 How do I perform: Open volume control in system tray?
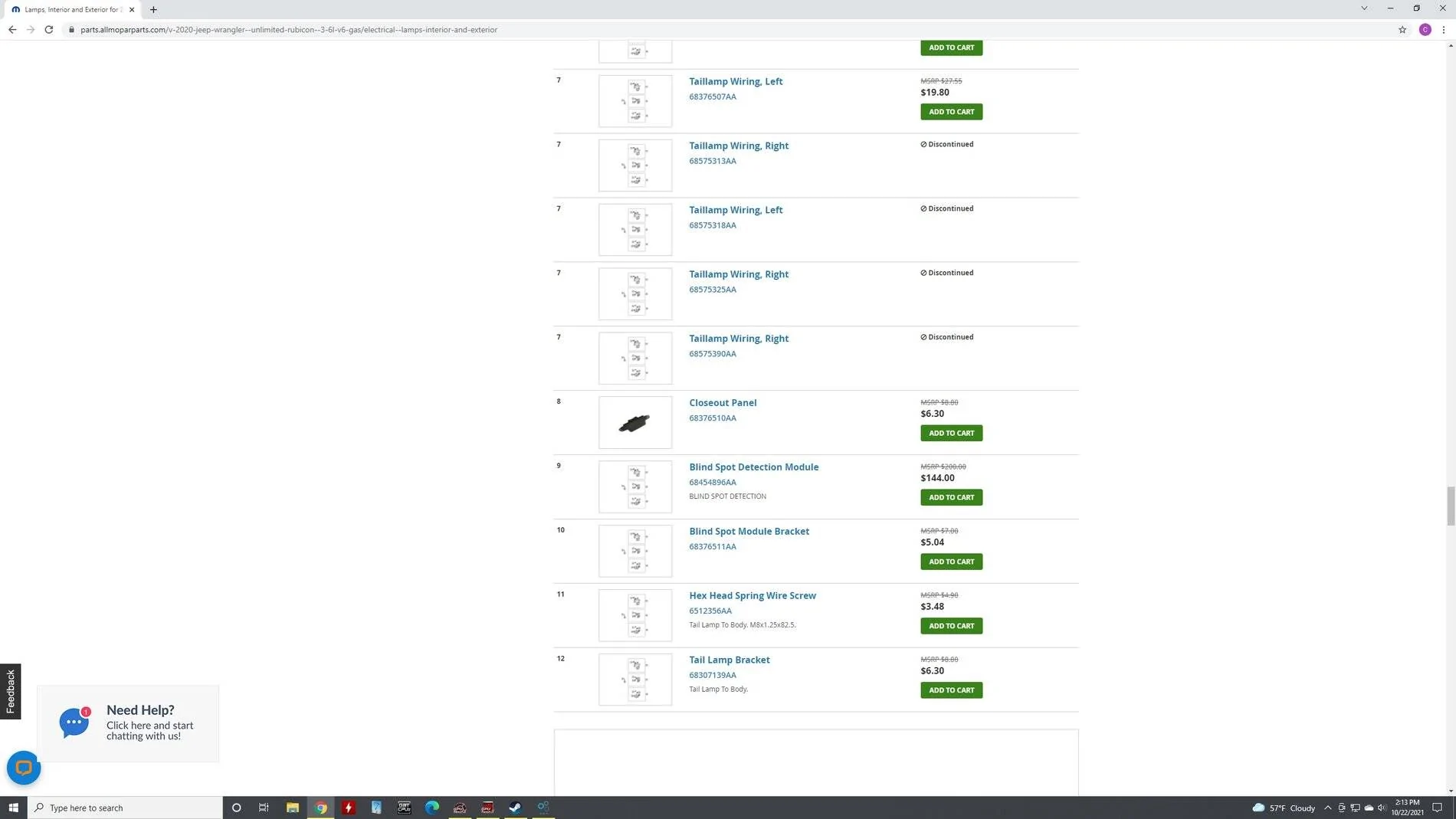pyautogui.click(x=1382, y=808)
